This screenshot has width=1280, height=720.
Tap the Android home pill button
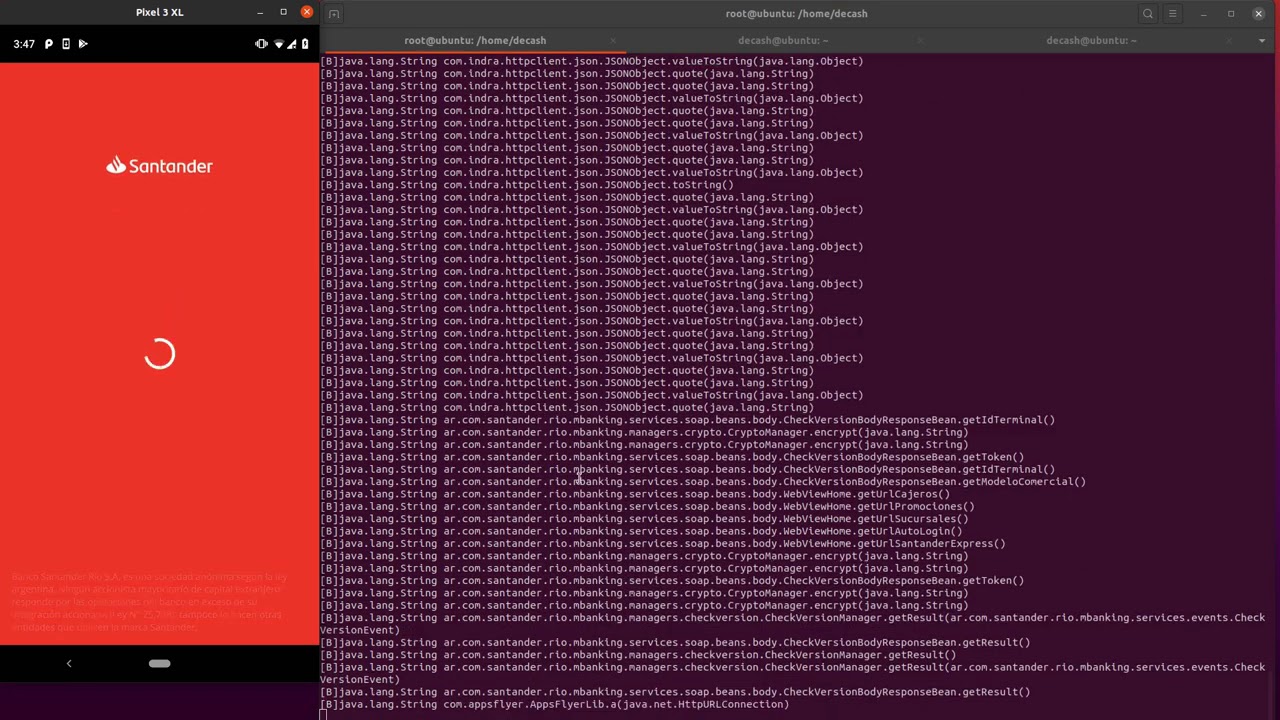click(159, 663)
